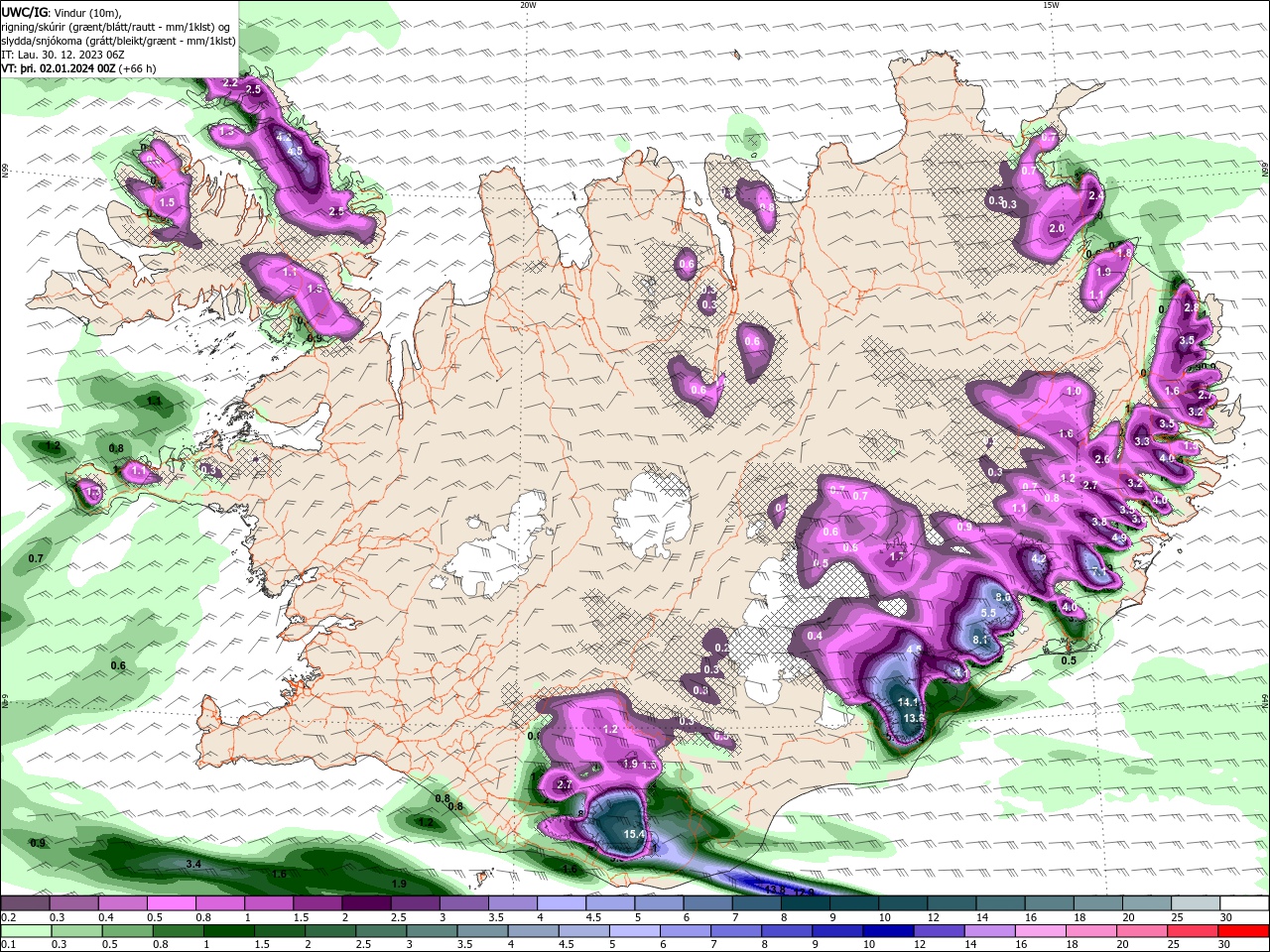Click the darkest purple swatch labelled 2, upper legend
Viewport: 1270px width, 952px height.
(x=366, y=903)
